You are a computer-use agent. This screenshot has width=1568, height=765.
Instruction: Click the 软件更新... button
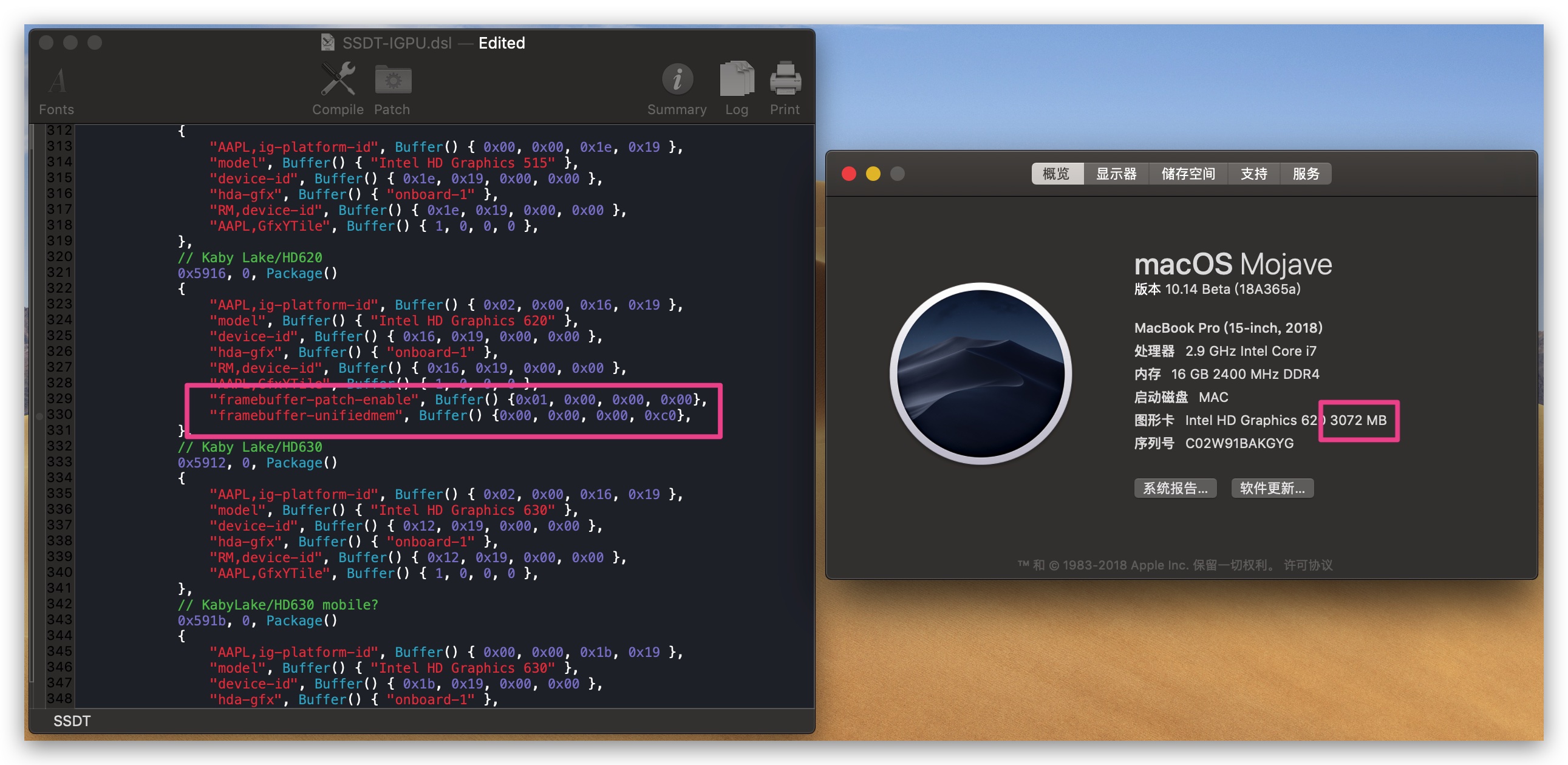pyautogui.click(x=1272, y=488)
